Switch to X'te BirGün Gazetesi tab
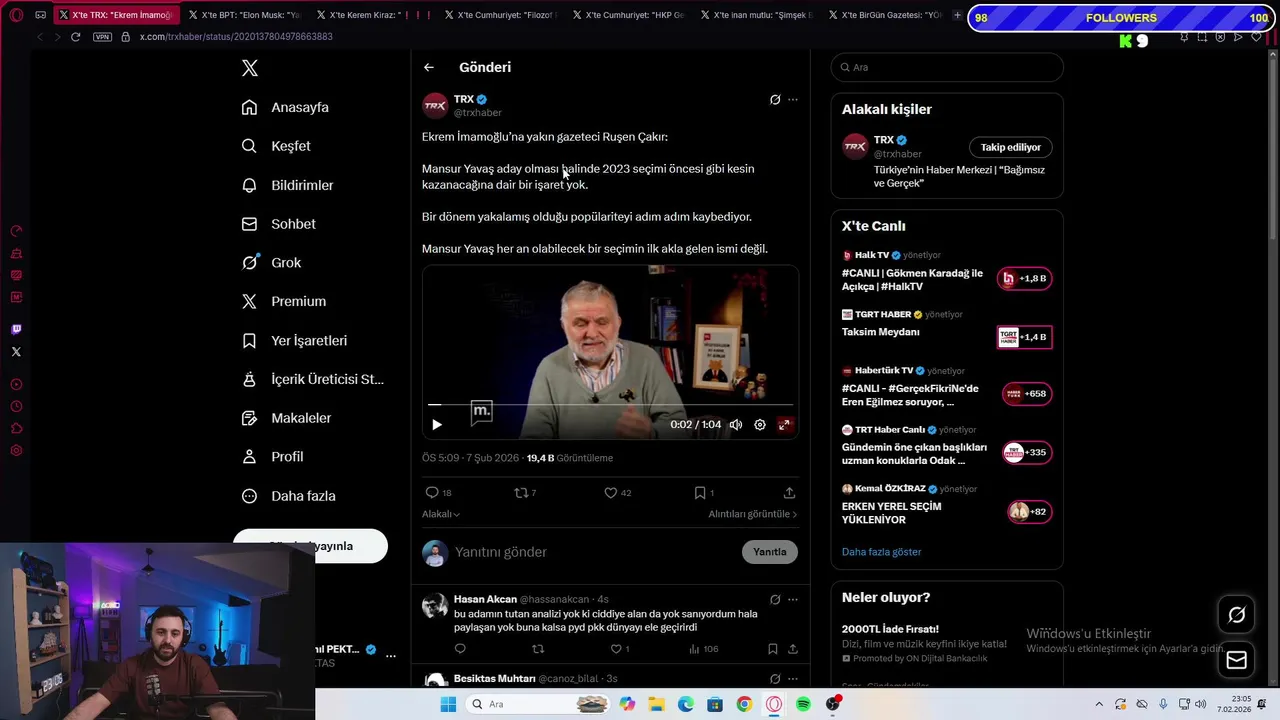Viewport: 1280px width, 720px height. click(886, 15)
